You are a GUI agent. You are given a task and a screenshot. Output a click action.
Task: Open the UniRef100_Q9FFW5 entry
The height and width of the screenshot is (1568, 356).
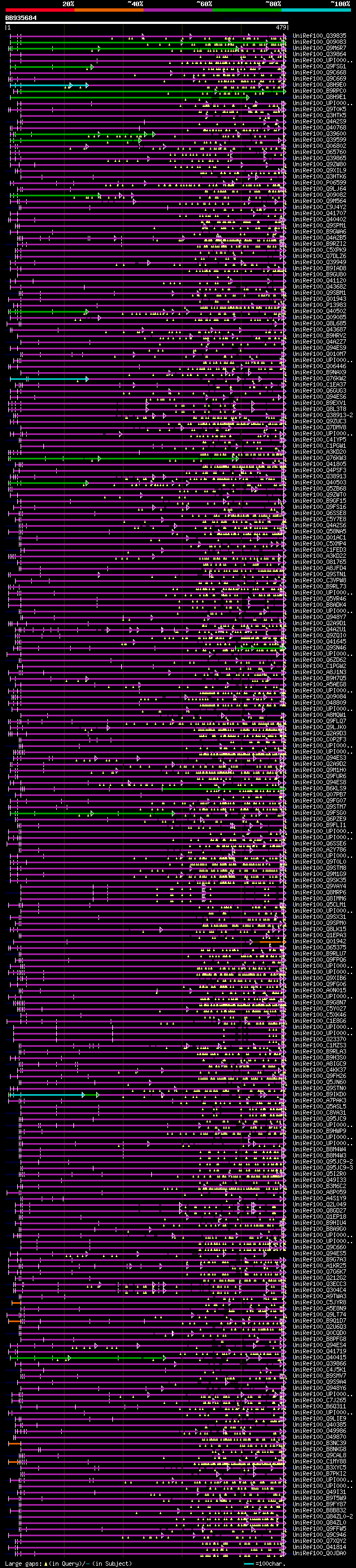pyautogui.click(x=319, y=1529)
